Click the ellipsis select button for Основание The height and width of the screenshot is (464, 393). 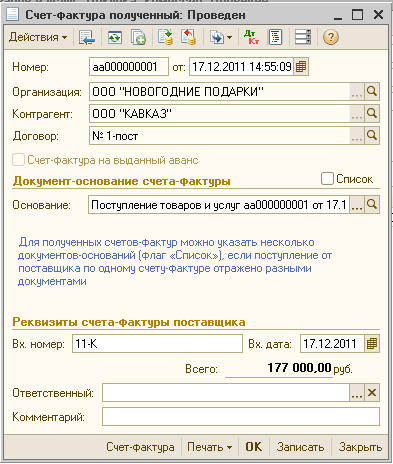pyautogui.click(x=357, y=205)
